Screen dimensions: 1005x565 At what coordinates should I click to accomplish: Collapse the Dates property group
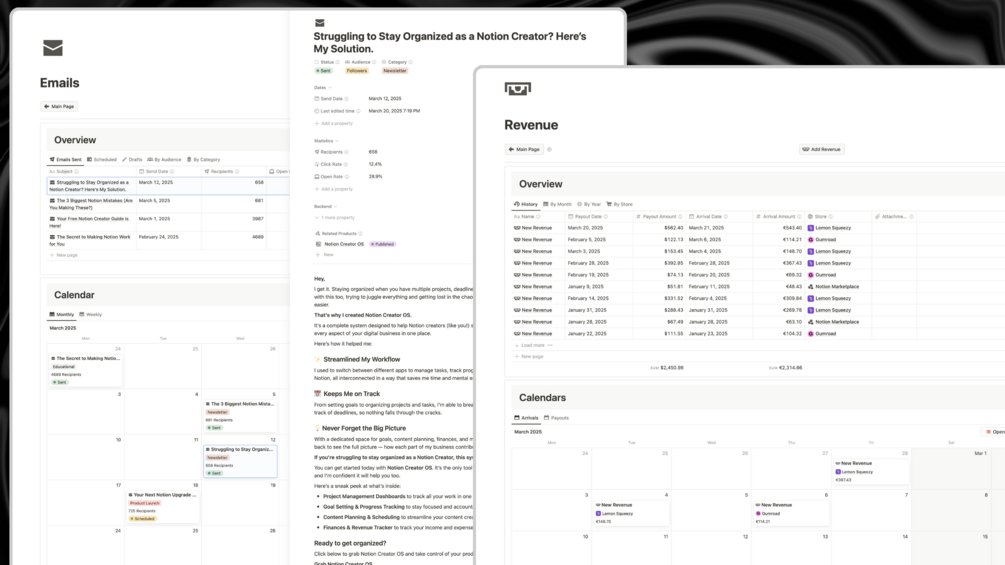coord(322,88)
